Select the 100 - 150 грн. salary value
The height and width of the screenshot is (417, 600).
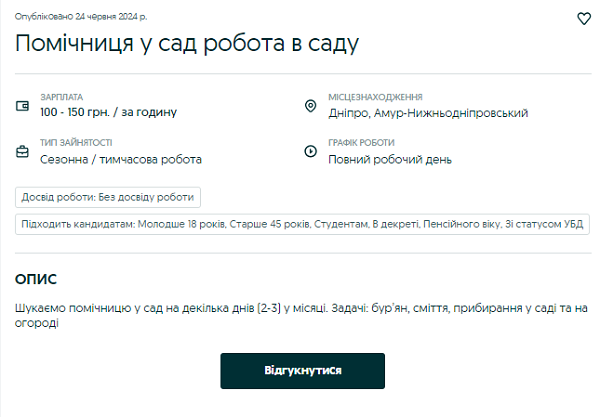pyautogui.click(x=108, y=113)
